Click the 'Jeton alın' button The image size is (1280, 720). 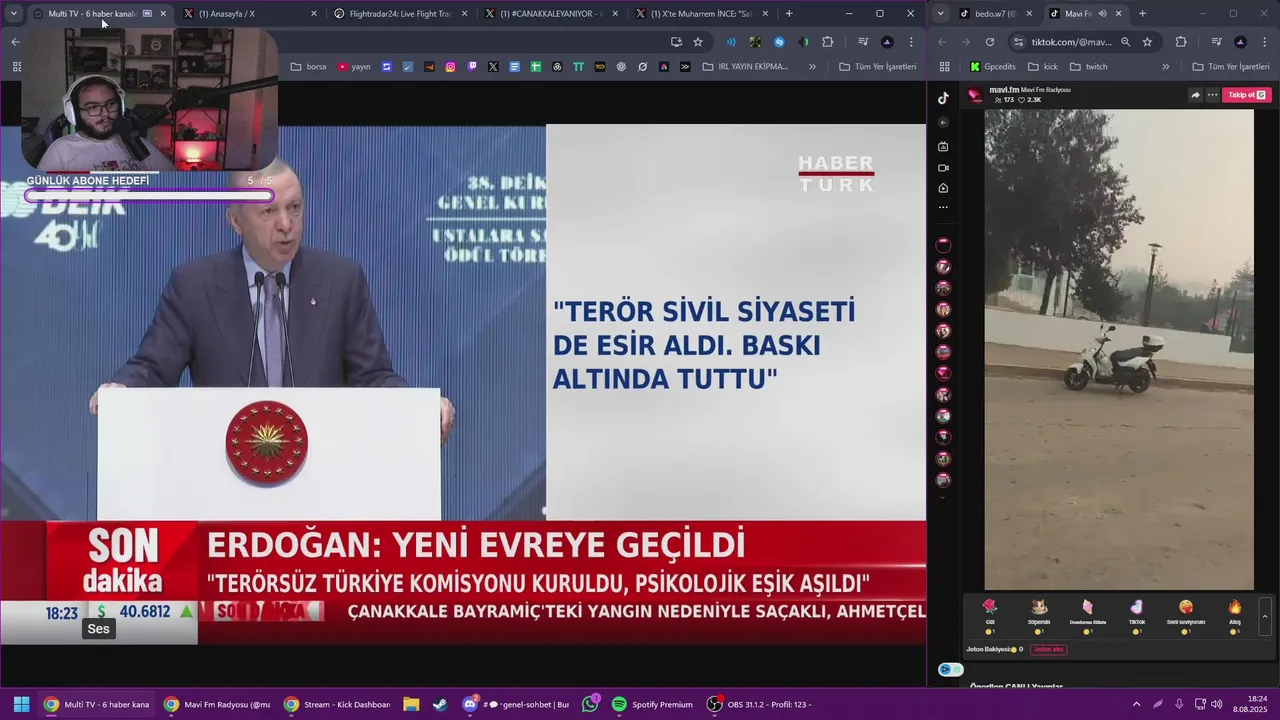pos(1048,650)
